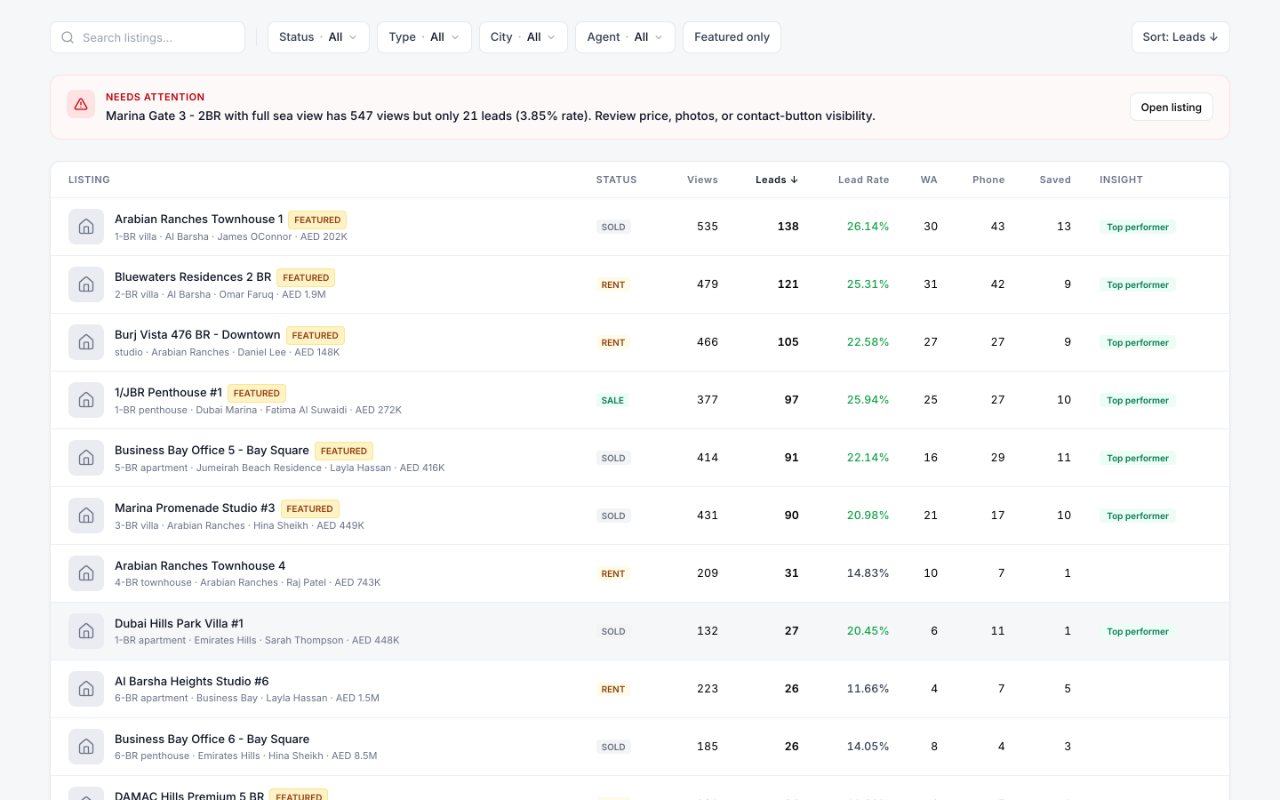1280x800 pixels.
Task: Click home icon for Burj Vista 476 BR
Action: pos(86,343)
